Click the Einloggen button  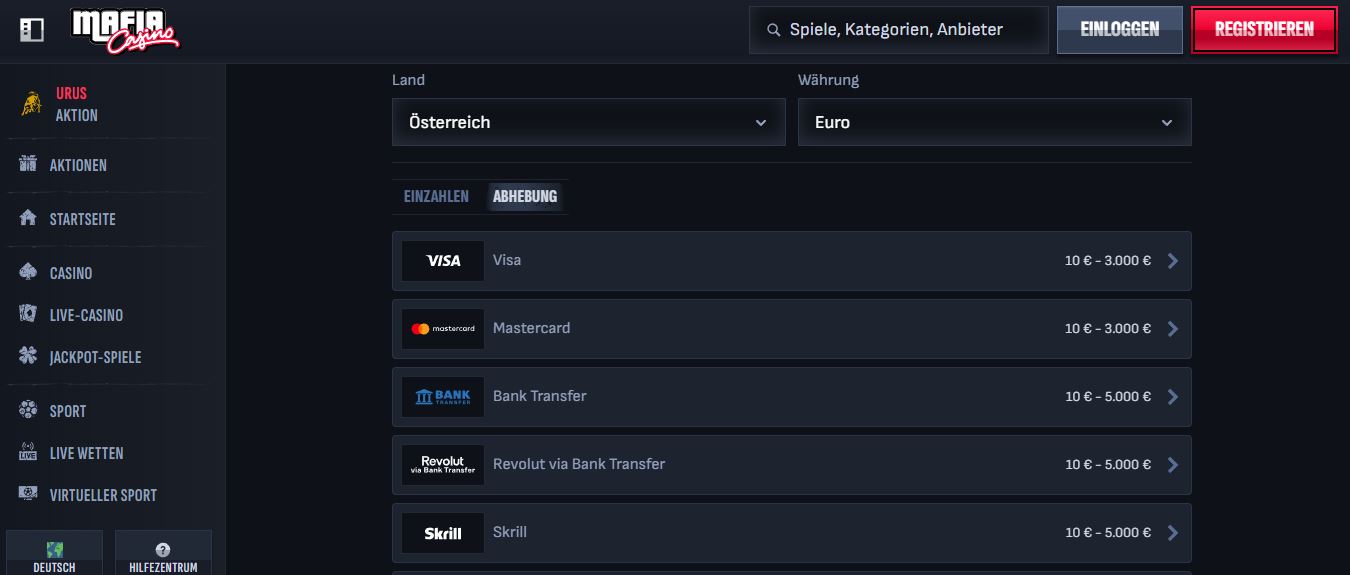[1120, 30]
